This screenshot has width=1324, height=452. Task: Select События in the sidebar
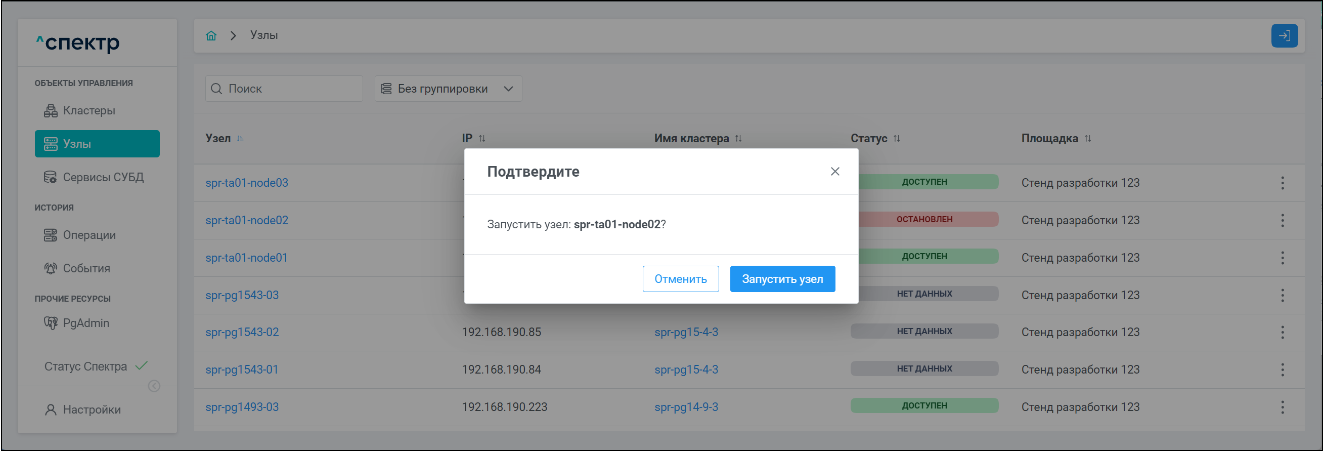86,268
